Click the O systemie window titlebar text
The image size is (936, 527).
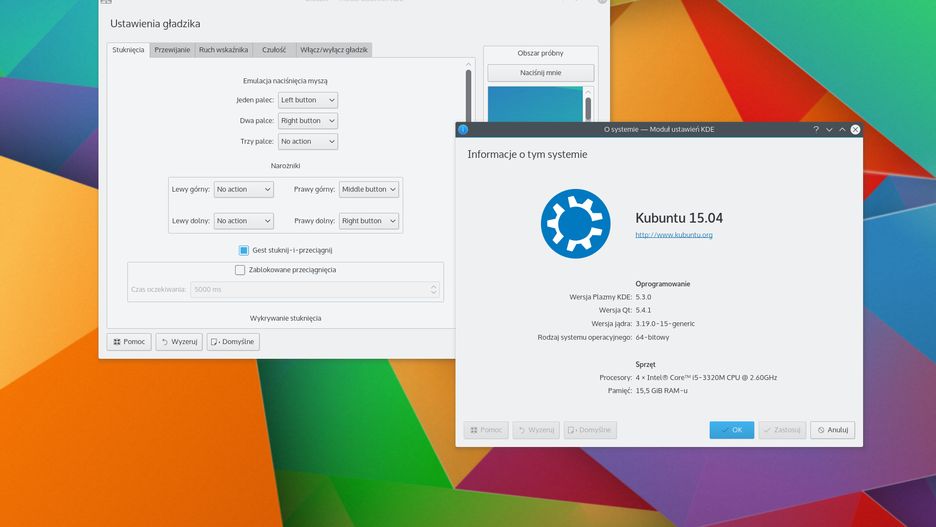click(x=659, y=130)
